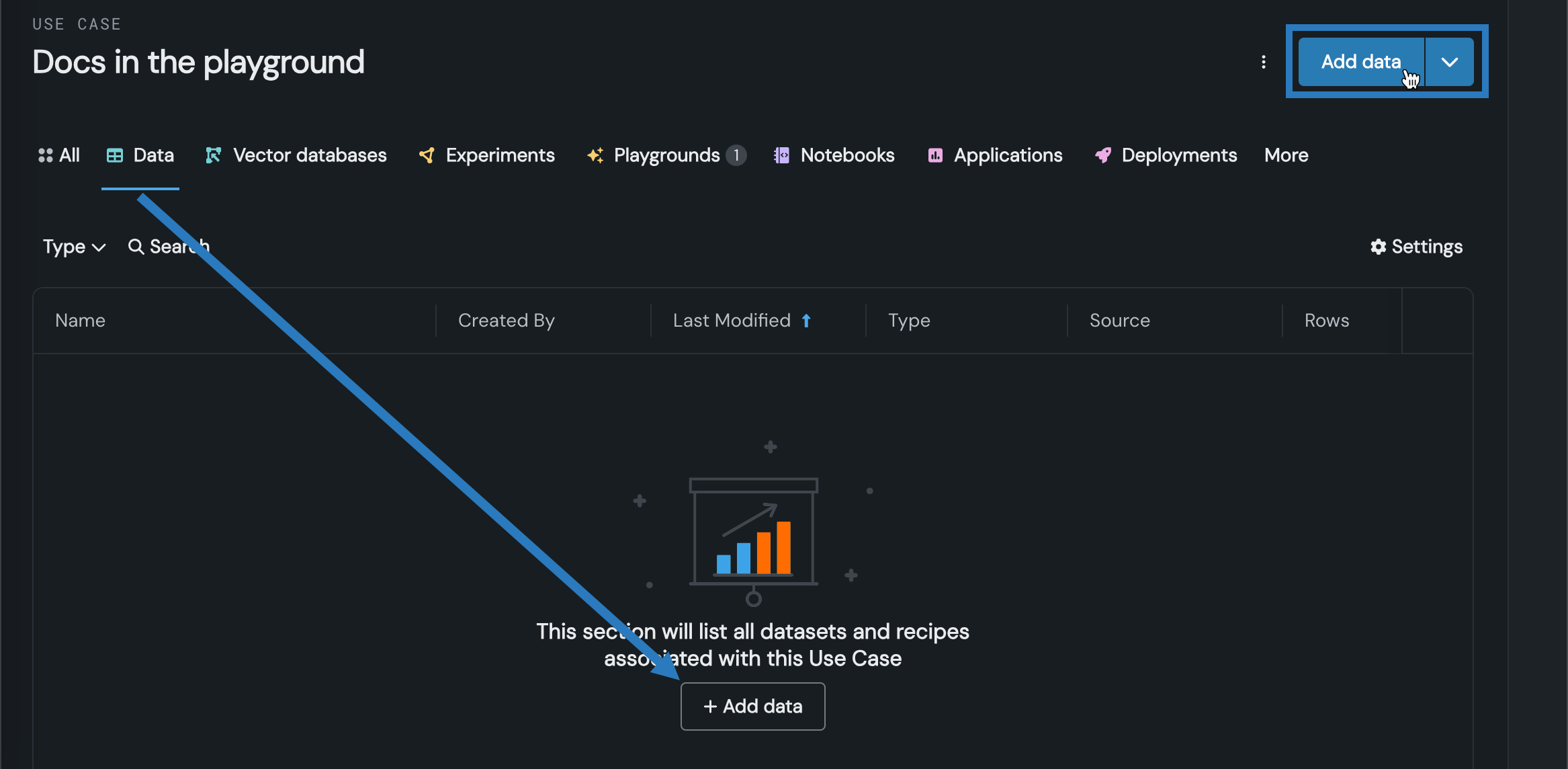Screen dimensions: 1568x769
Task: Click the Playgrounds count badge
Action: 736,155
